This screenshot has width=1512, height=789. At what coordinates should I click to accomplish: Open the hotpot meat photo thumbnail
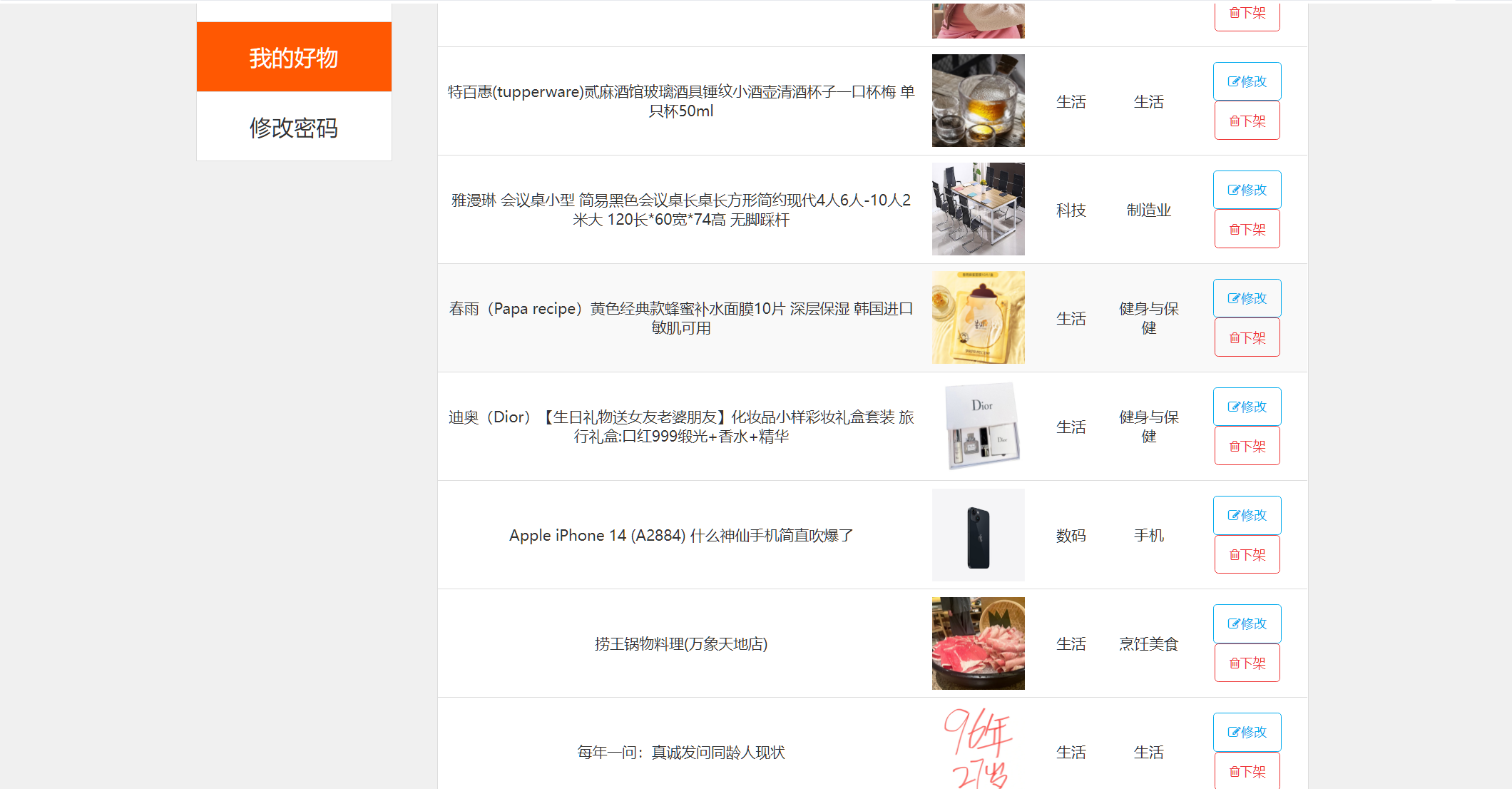[979, 643]
